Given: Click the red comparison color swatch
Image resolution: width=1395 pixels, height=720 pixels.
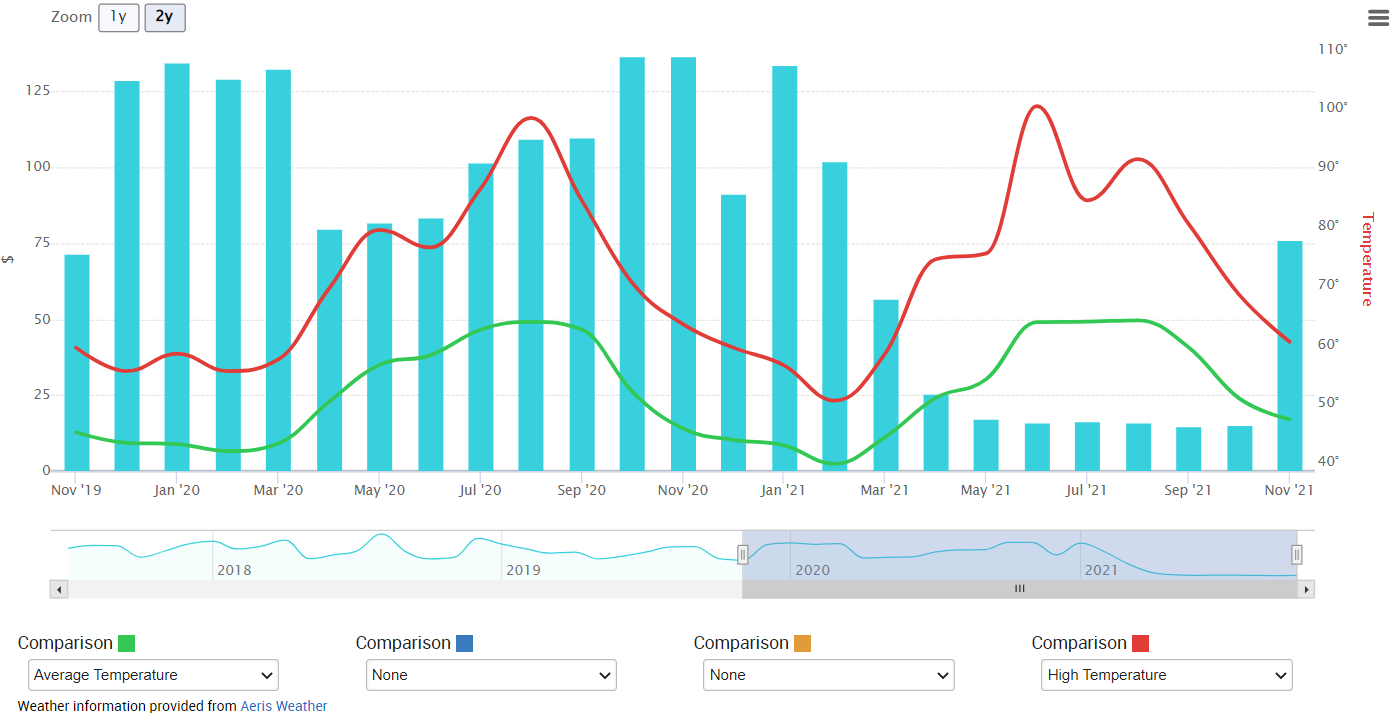Looking at the screenshot, I should [x=1141, y=643].
